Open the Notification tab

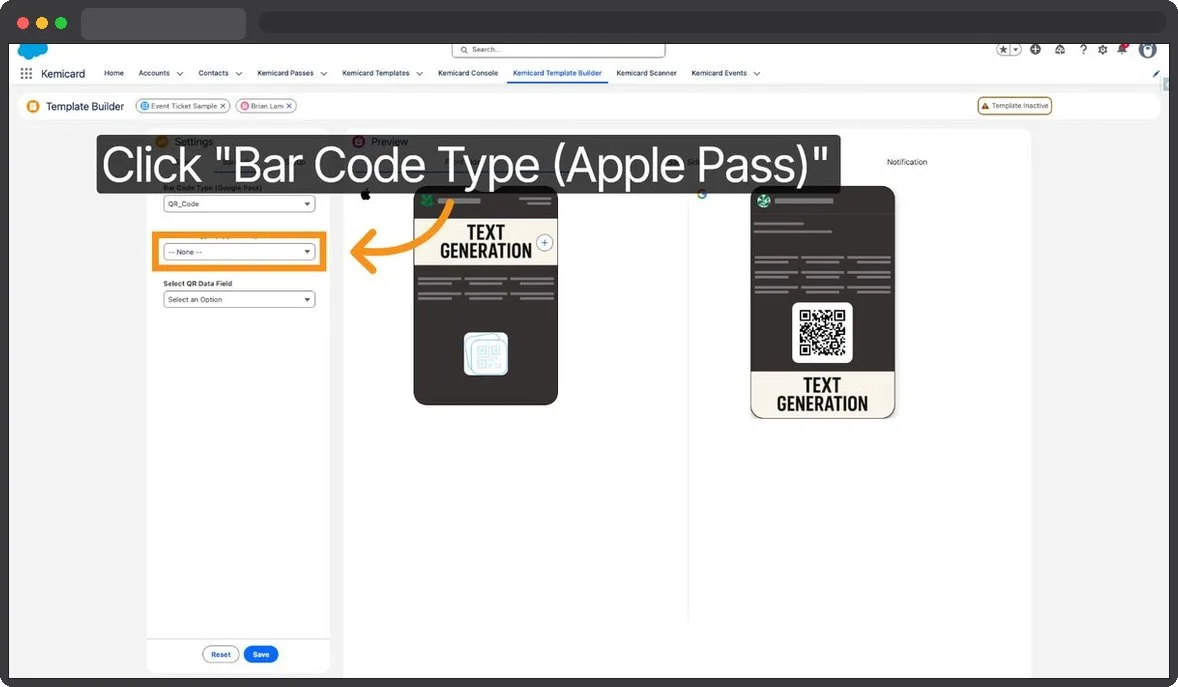click(x=907, y=162)
